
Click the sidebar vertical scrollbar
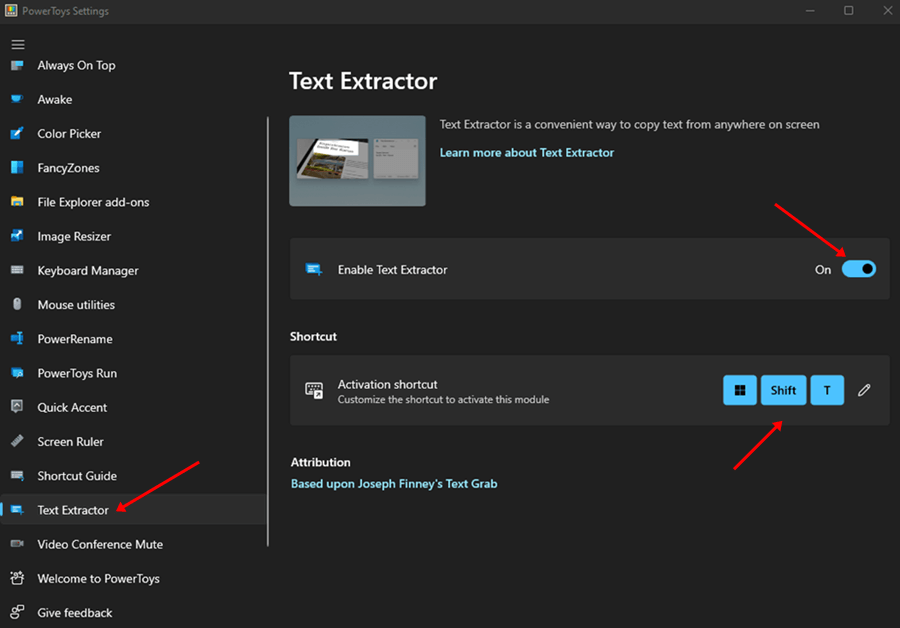[x=268, y=330]
